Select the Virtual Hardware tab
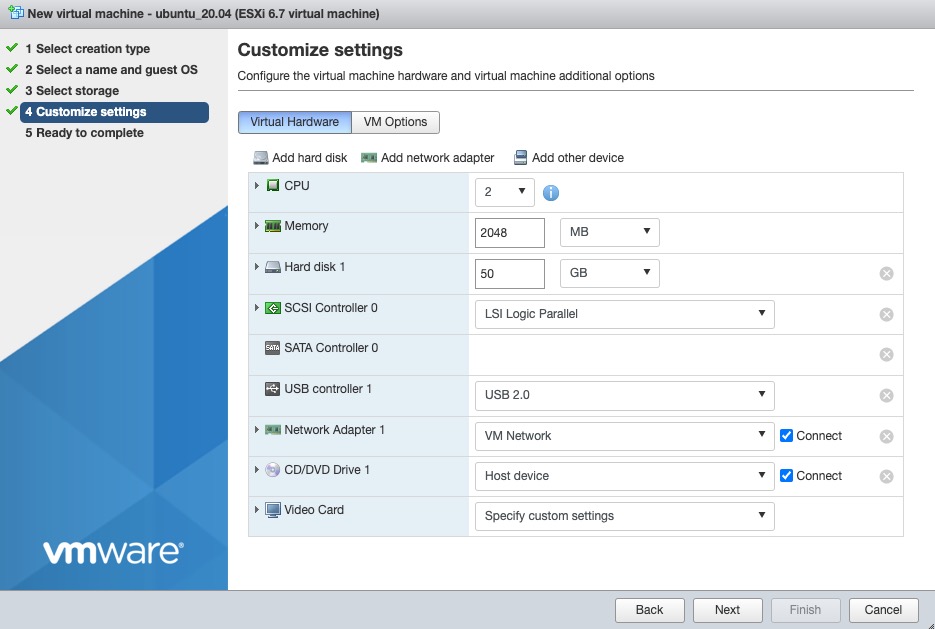Screen dimensions: 935x629 click(295, 122)
